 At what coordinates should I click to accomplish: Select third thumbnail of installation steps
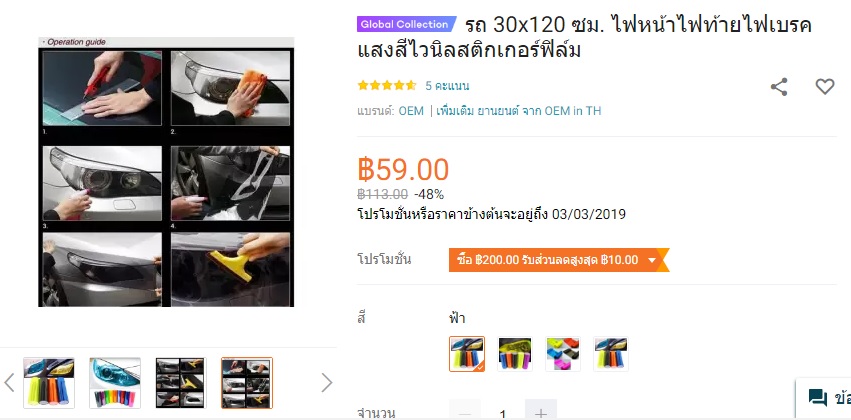tap(181, 383)
